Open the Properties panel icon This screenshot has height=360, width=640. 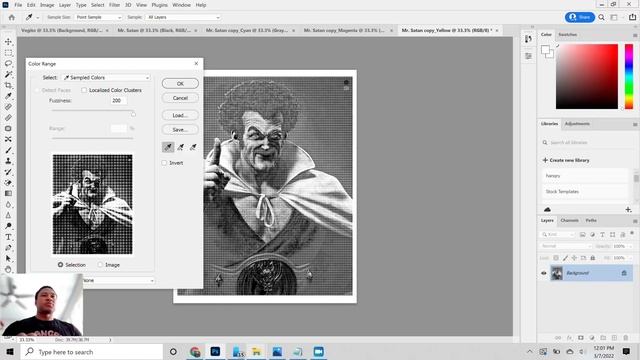[x=528, y=56]
